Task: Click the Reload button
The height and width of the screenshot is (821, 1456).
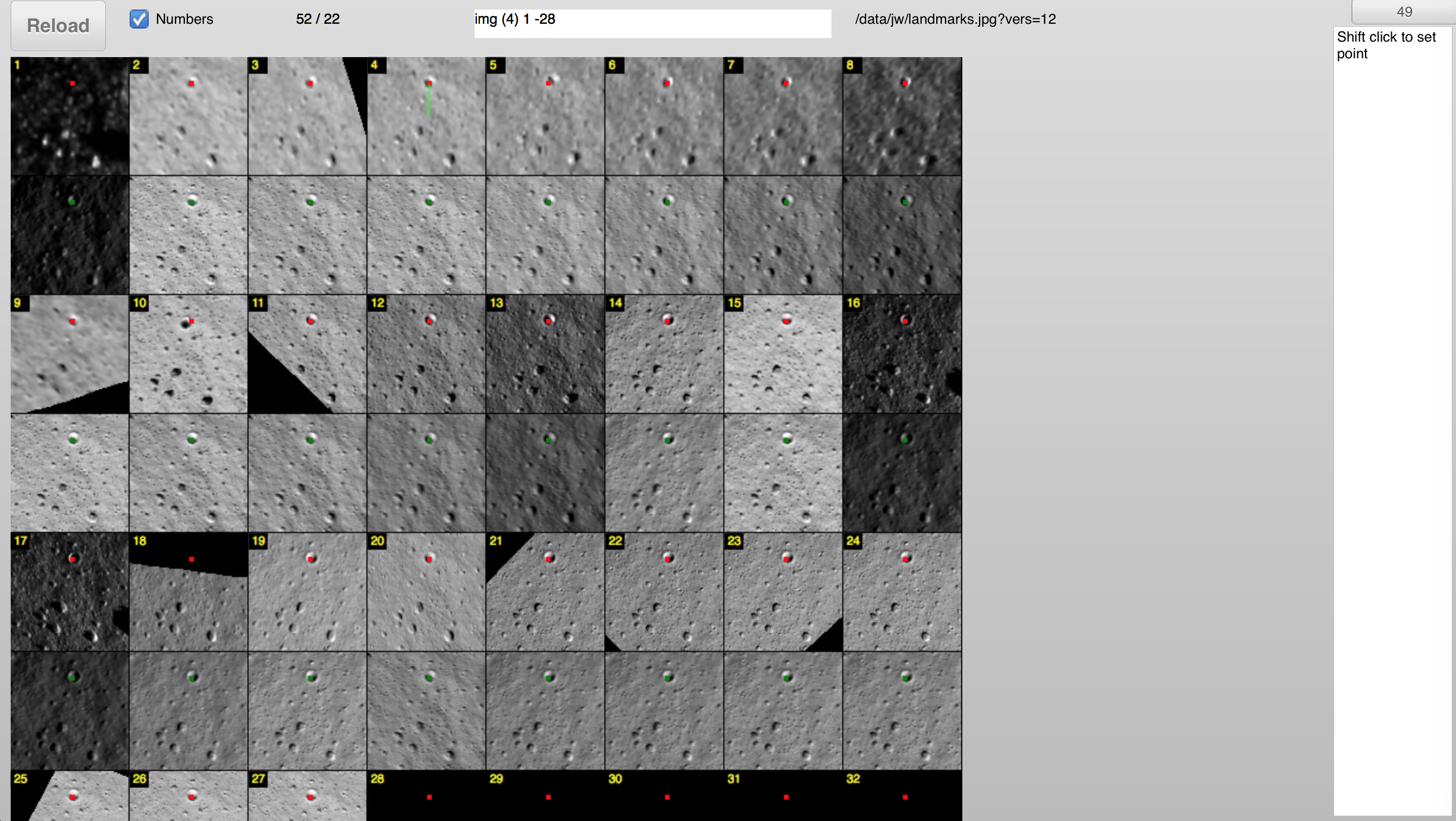Action: (x=58, y=26)
